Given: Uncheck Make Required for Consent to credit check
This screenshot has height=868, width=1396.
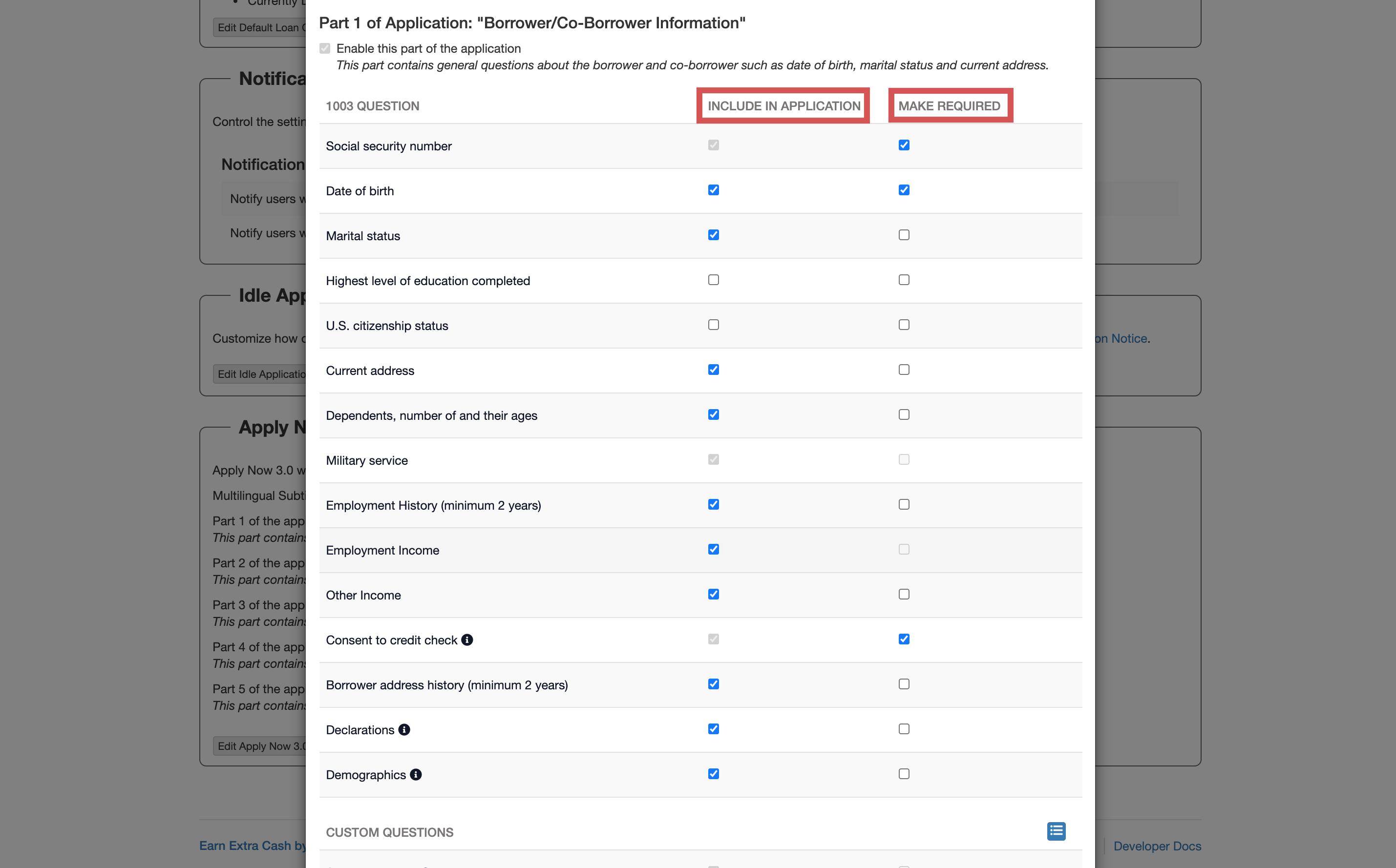Looking at the screenshot, I should pyautogui.click(x=904, y=639).
